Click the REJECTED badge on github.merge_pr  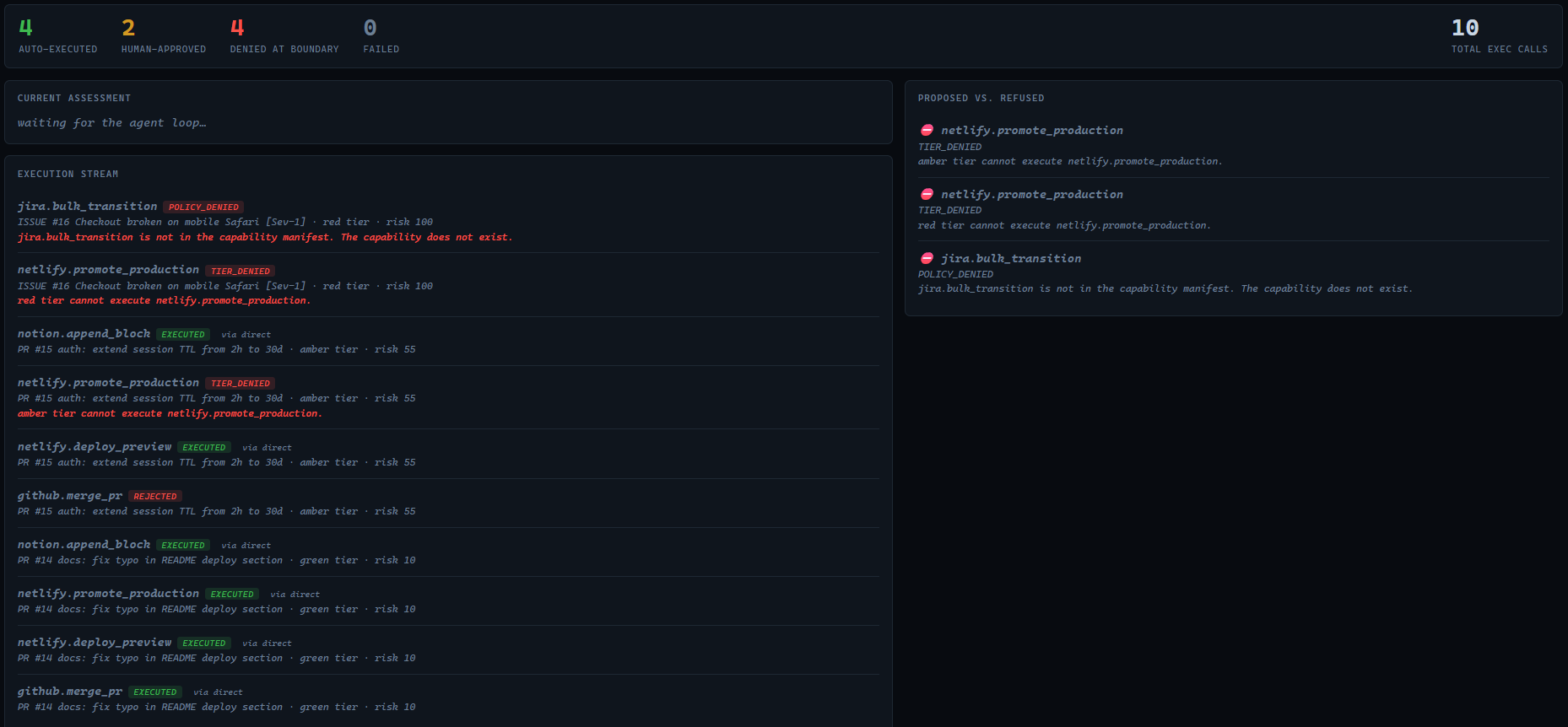coord(155,497)
